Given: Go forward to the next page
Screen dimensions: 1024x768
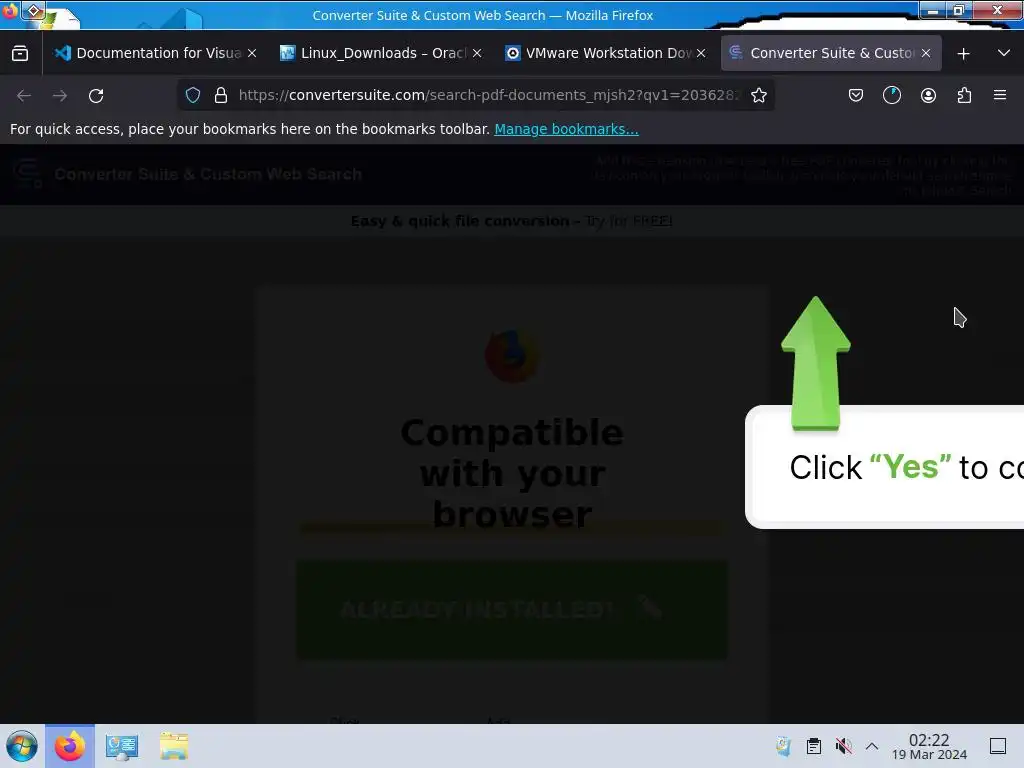Looking at the screenshot, I should pyautogui.click(x=60, y=95).
